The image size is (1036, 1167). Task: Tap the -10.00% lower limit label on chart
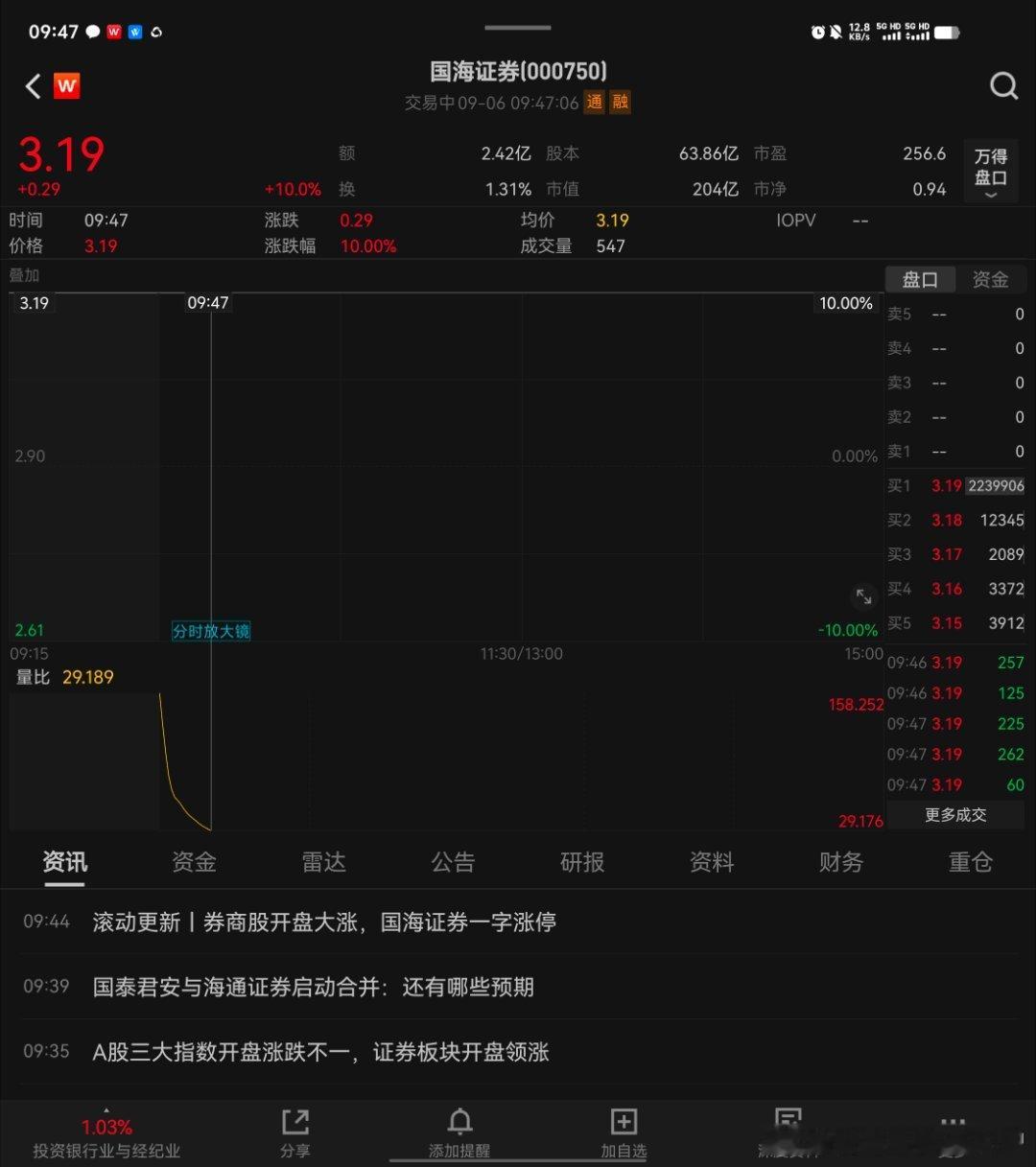[848, 630]
